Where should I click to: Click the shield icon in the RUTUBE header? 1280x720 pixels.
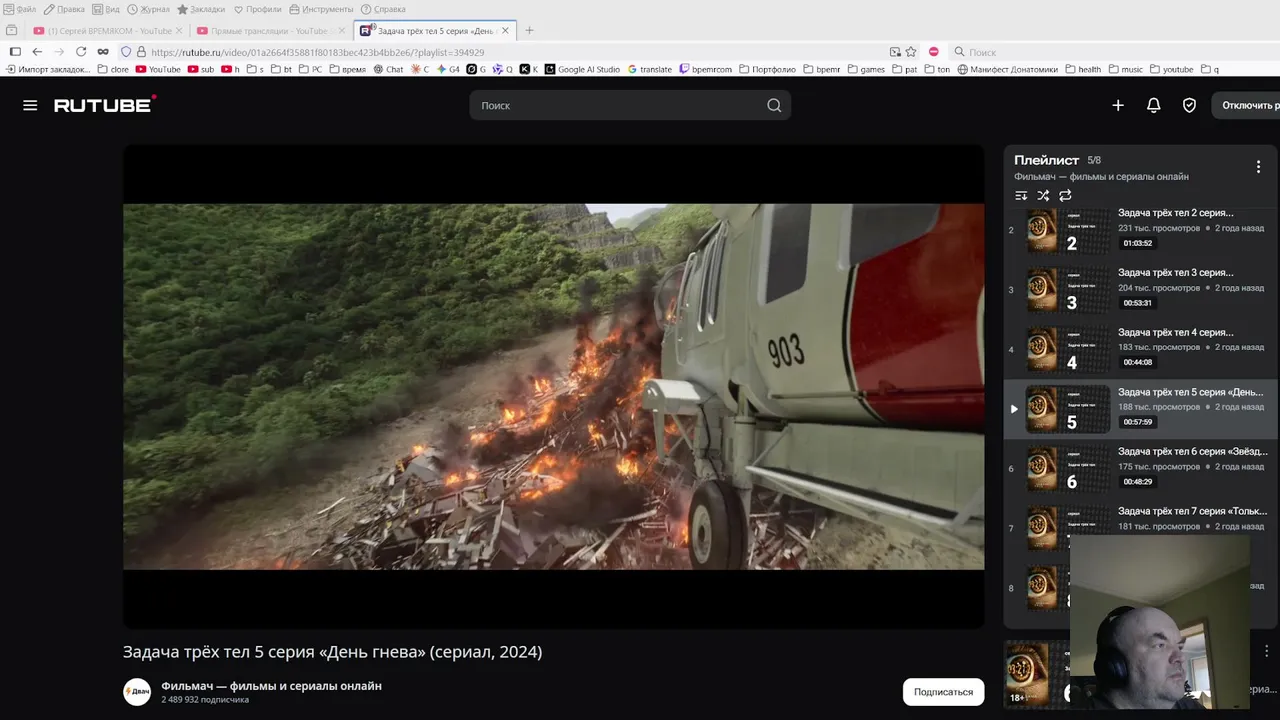[1189, 105]
